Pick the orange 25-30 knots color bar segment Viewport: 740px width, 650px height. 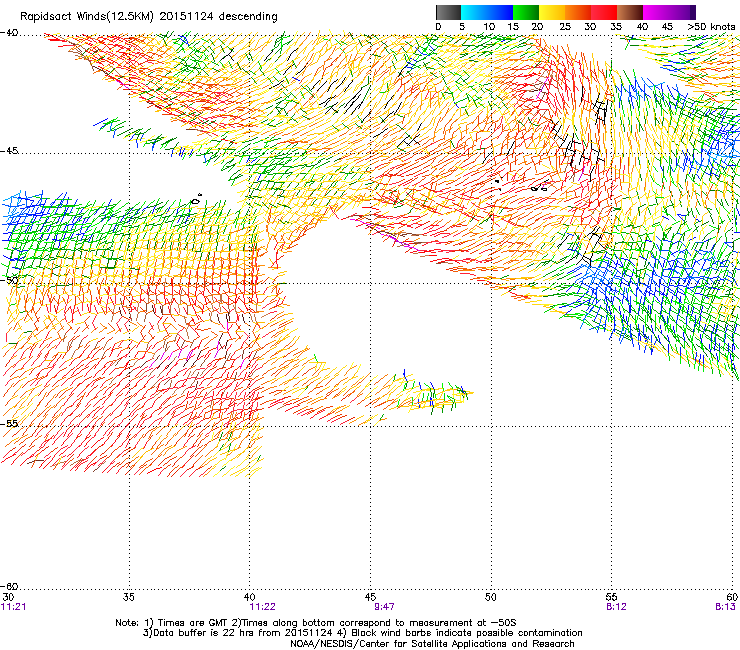tap(578, 12)
